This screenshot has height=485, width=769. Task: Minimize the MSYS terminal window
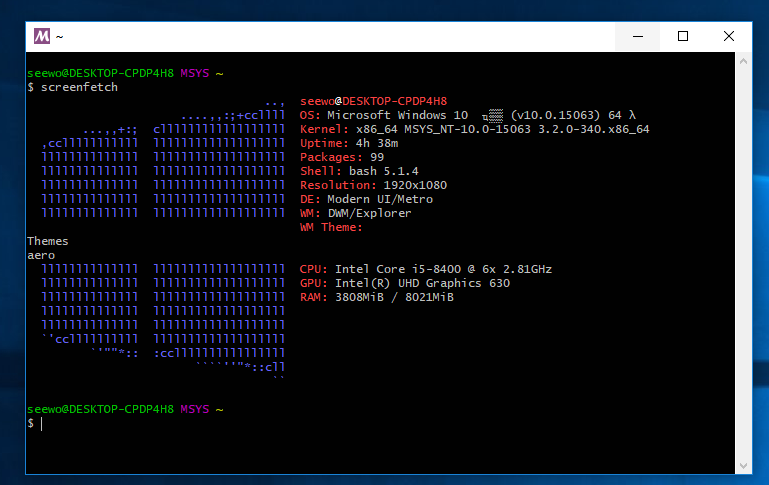[638, 36]
